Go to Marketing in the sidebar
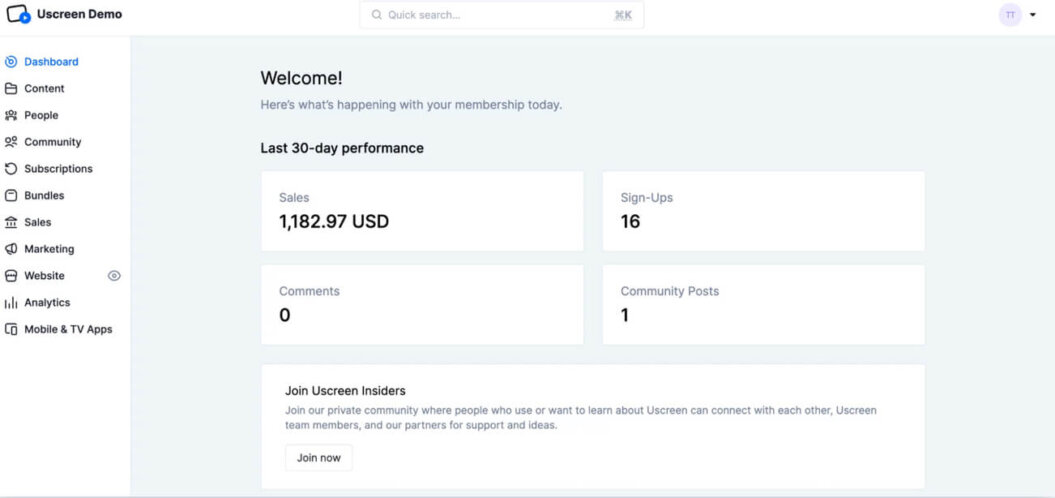This screenshot has height=498, width=1055. (x=49, y=249)
